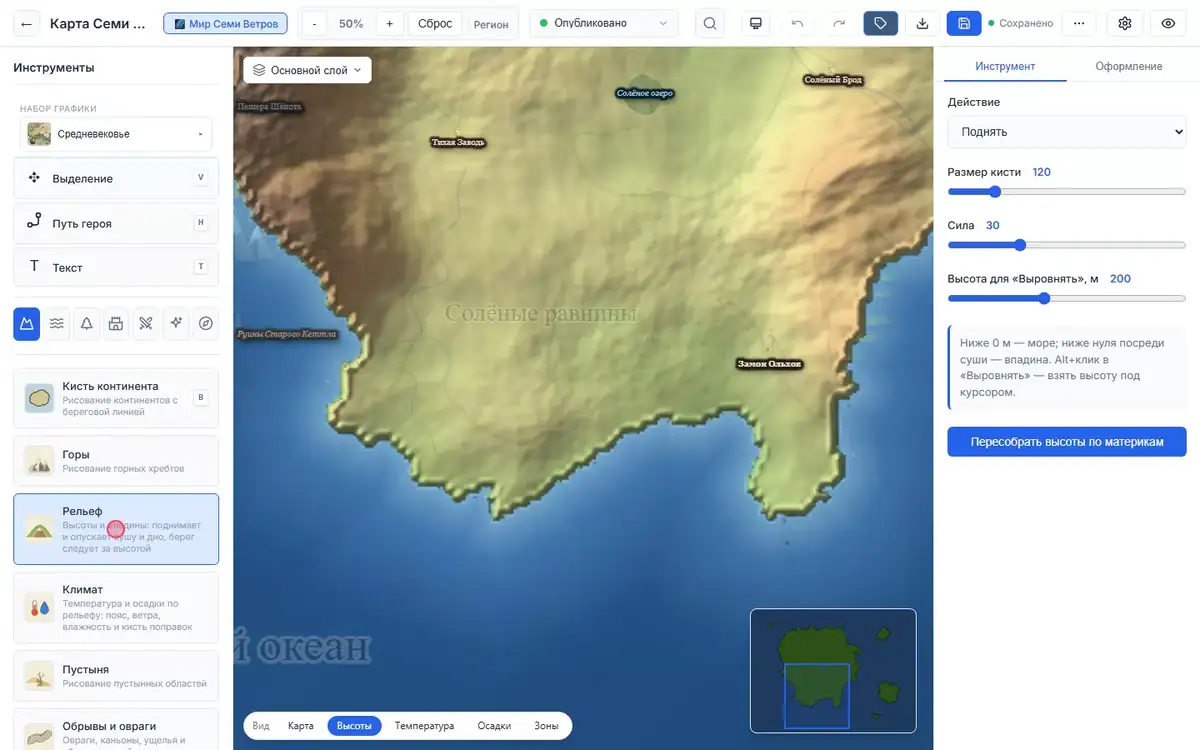The image size is (1200, 750).
Task: Click the Замок Ольхов map label
Action: [769, 364]
